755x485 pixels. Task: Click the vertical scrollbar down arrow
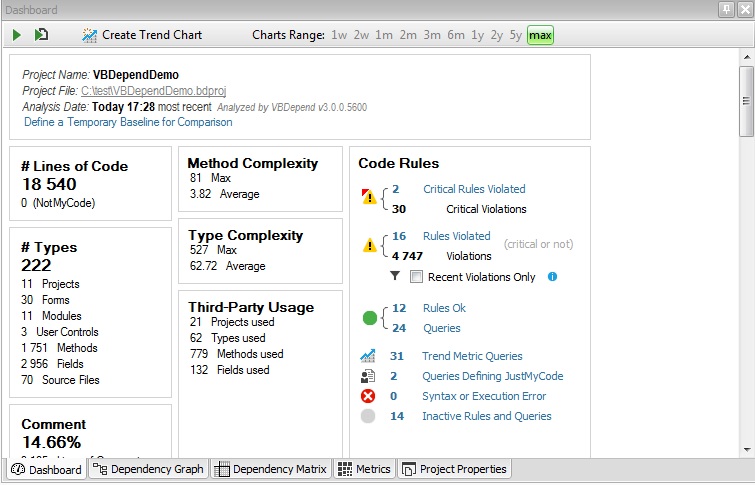pyautogui.click(x=746, y=450)
